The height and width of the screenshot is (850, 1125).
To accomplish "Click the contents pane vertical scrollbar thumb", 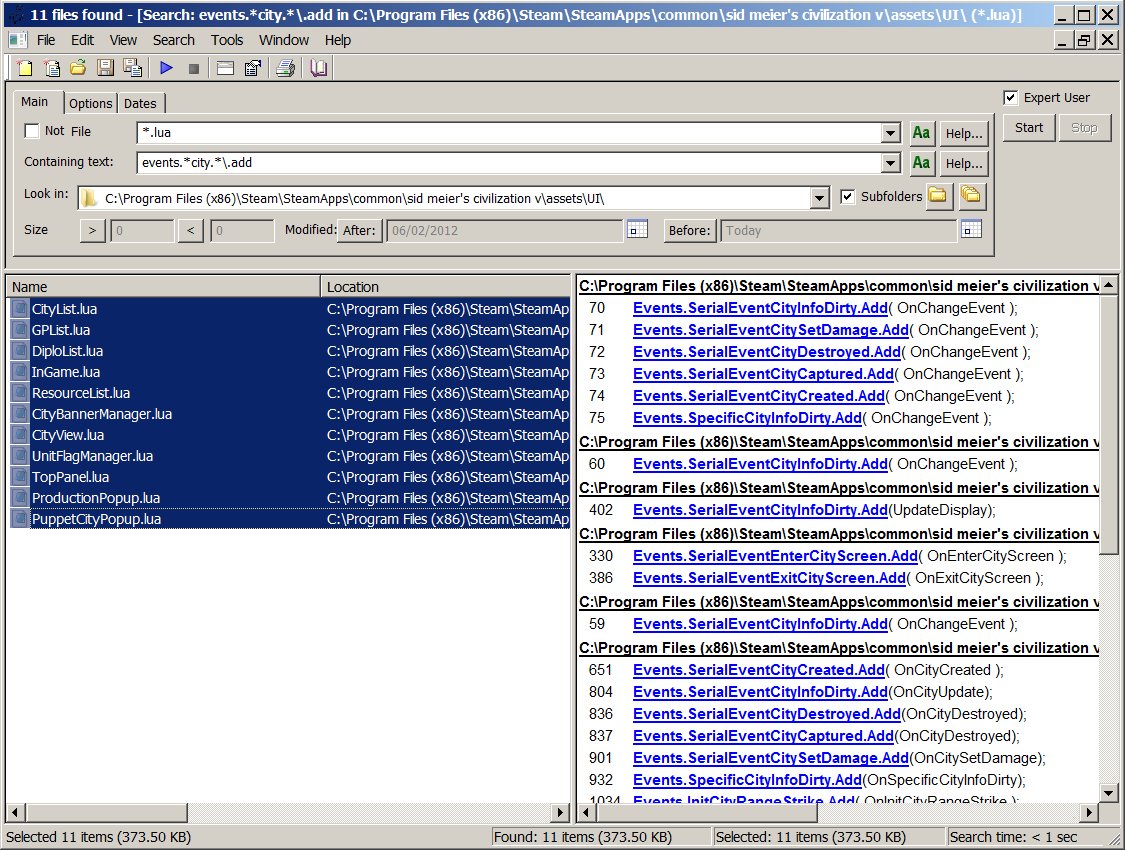I will coord(1108,423).
